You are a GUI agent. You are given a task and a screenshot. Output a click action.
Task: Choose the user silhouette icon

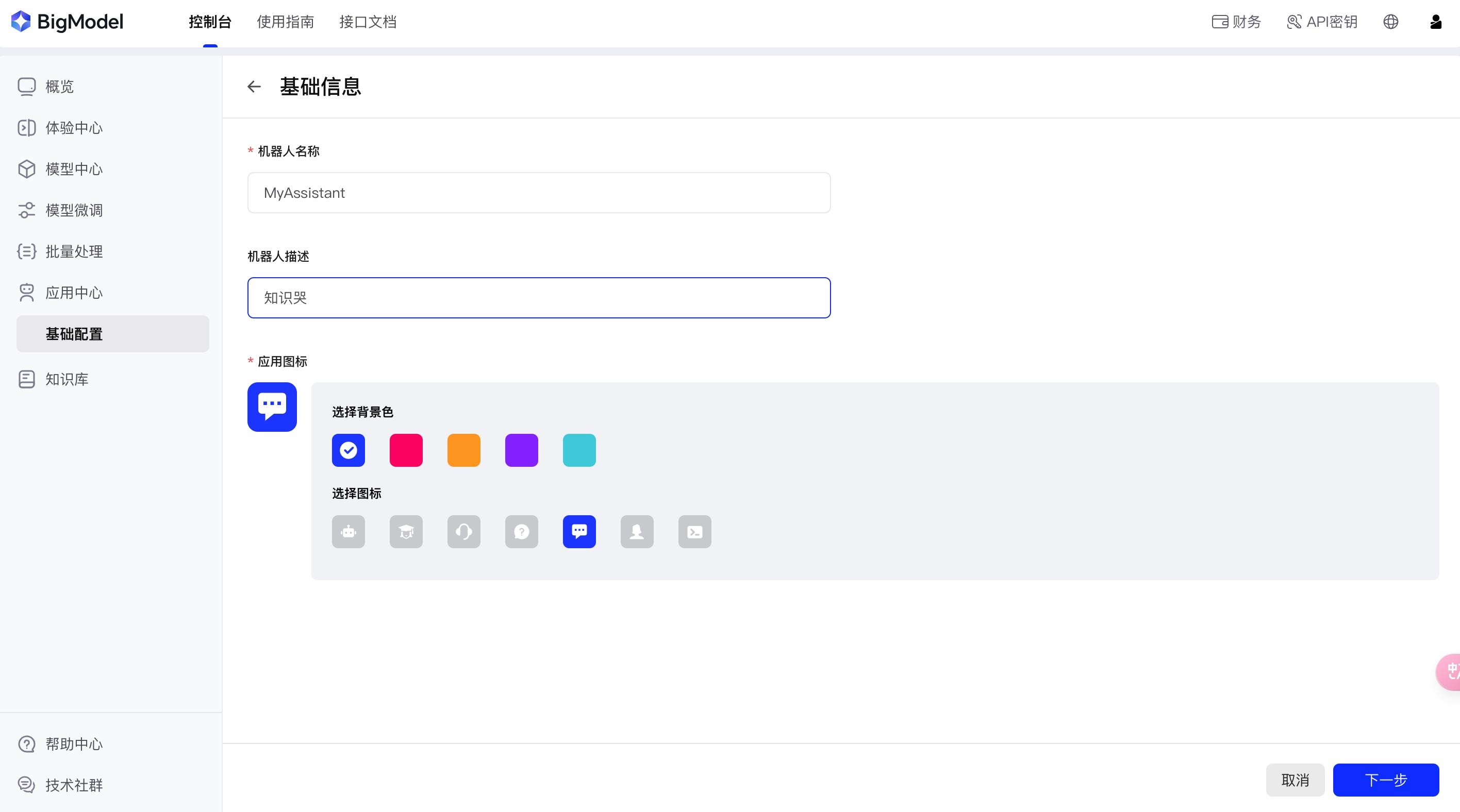tap(637, 531)
